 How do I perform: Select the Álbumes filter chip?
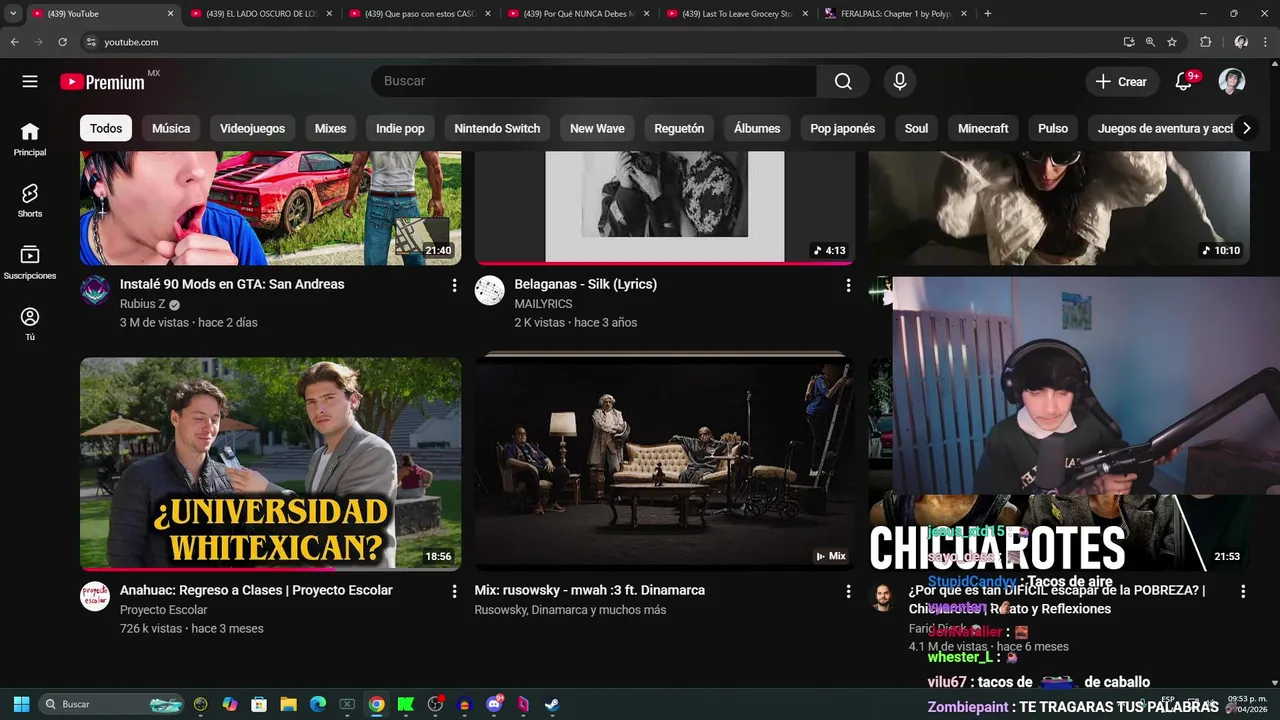(757, 128)
